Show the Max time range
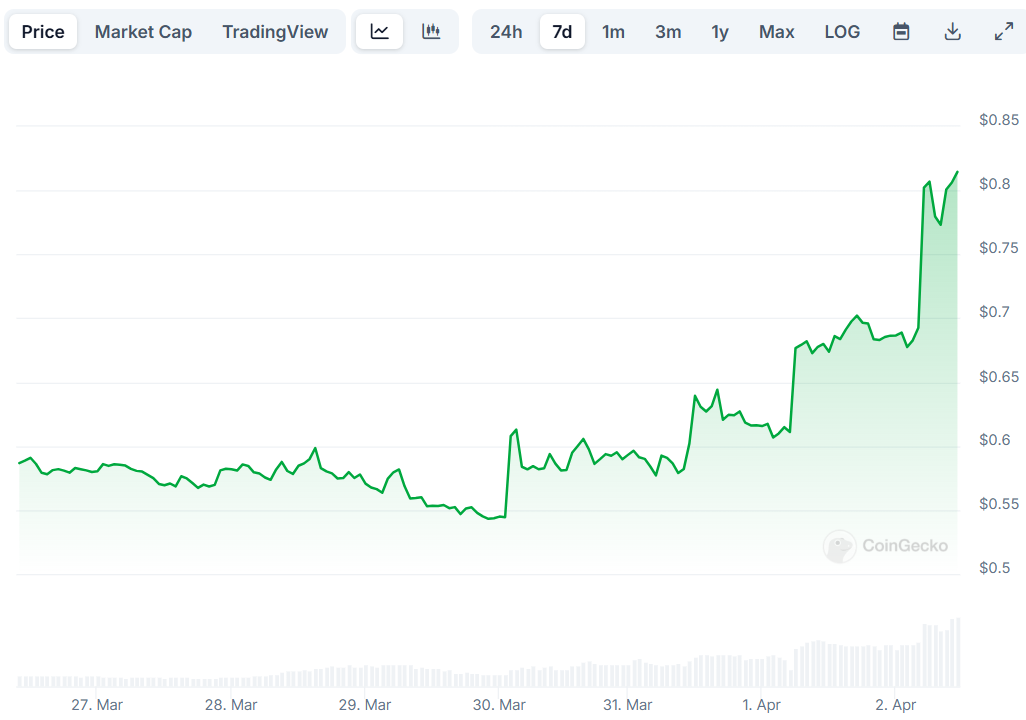Image resolution: width=1026 pixels, height=720 pixels. tap(777, 31)
